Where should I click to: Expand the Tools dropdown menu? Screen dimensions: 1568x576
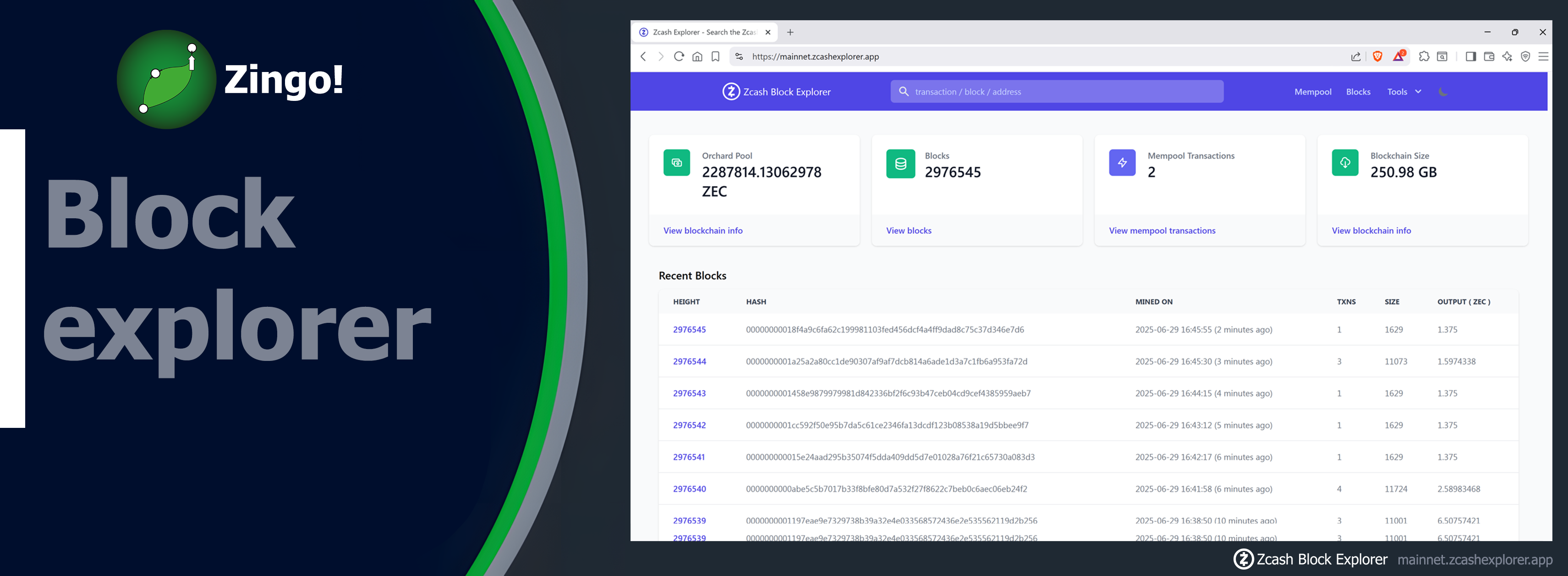click(1404, 91)
